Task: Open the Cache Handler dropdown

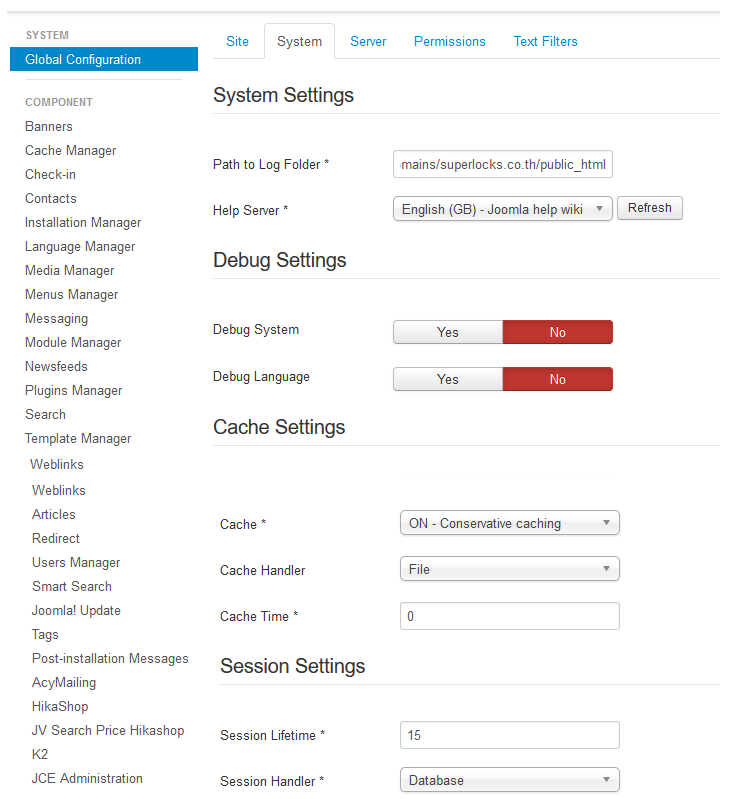Action: coord(510,569)
